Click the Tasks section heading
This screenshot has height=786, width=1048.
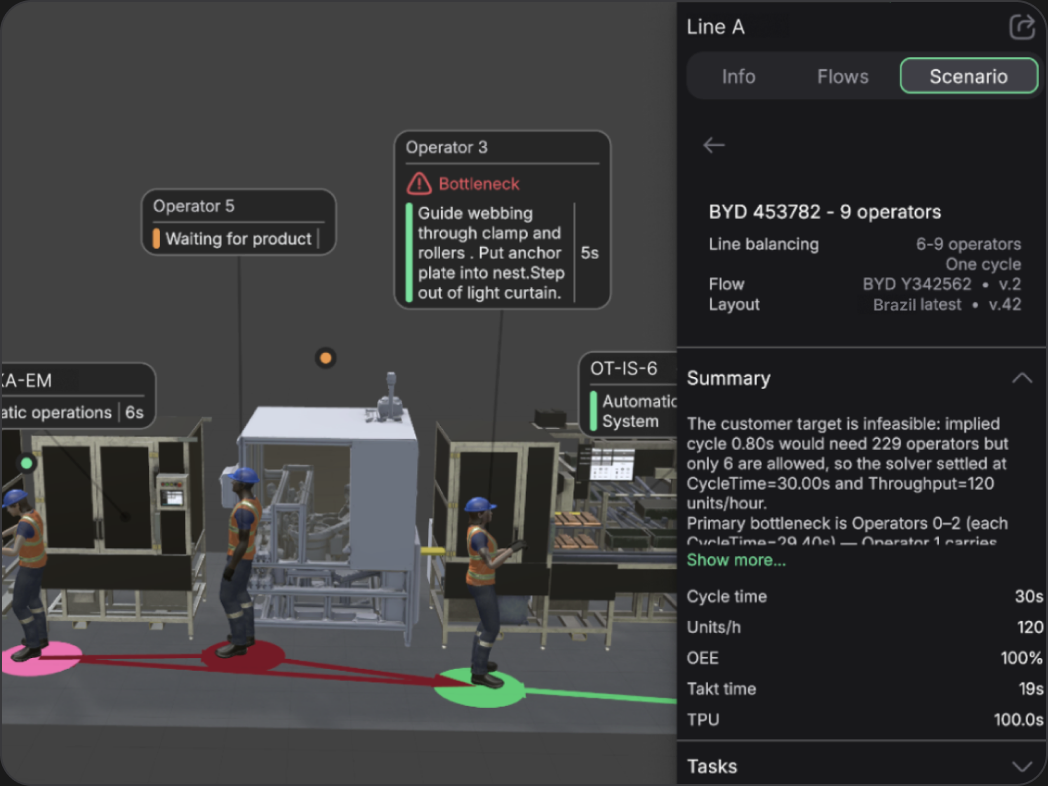[712, 766]
